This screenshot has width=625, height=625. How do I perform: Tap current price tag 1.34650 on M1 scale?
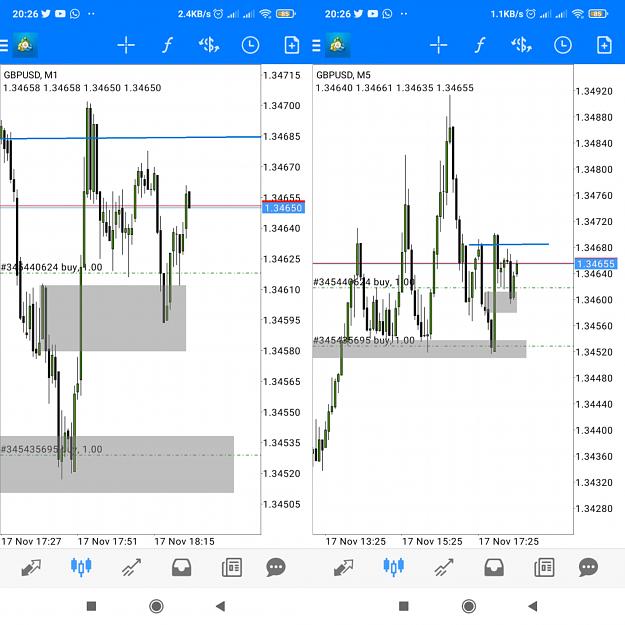pos(283,208)
